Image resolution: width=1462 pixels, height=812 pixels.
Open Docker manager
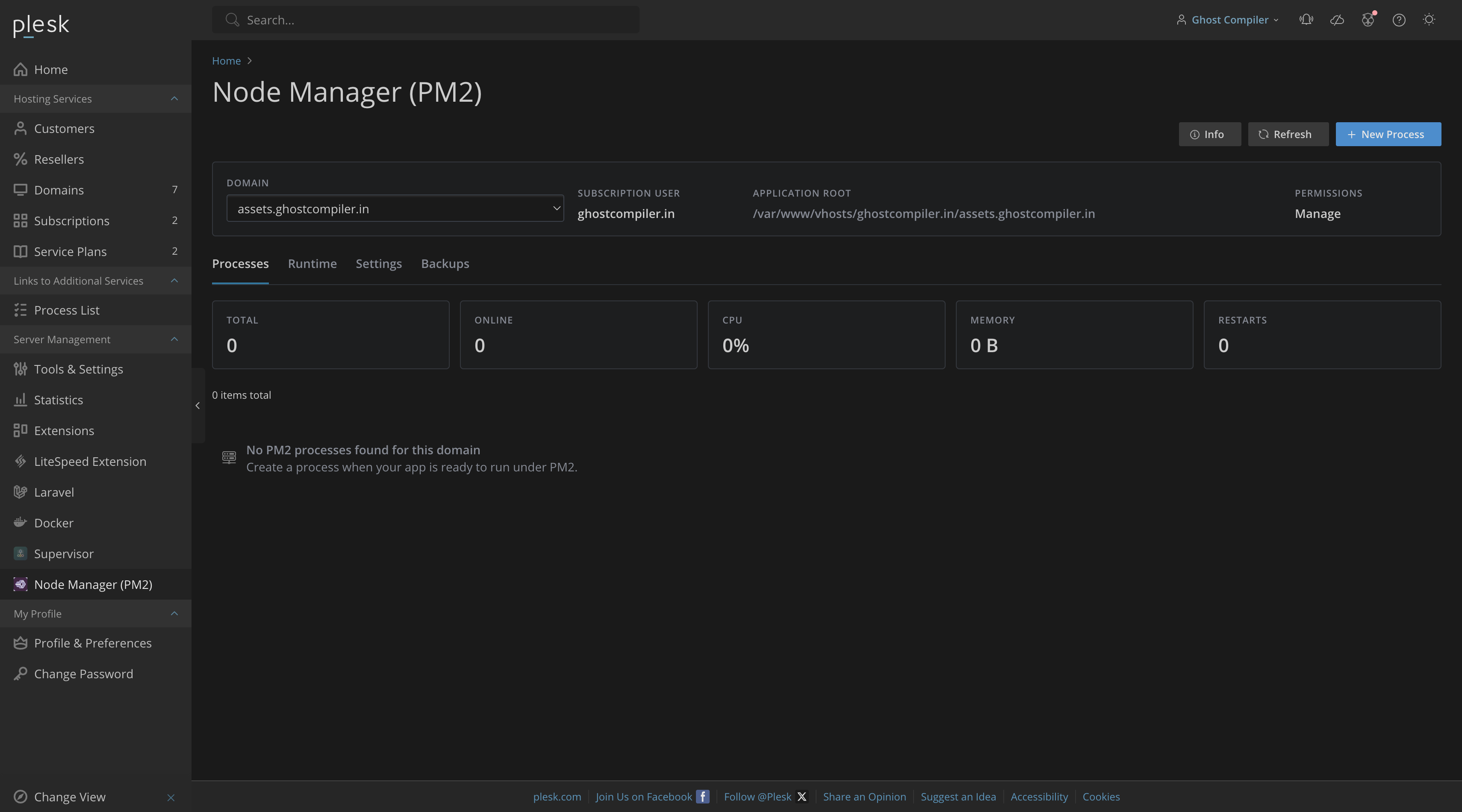[95, 522]
